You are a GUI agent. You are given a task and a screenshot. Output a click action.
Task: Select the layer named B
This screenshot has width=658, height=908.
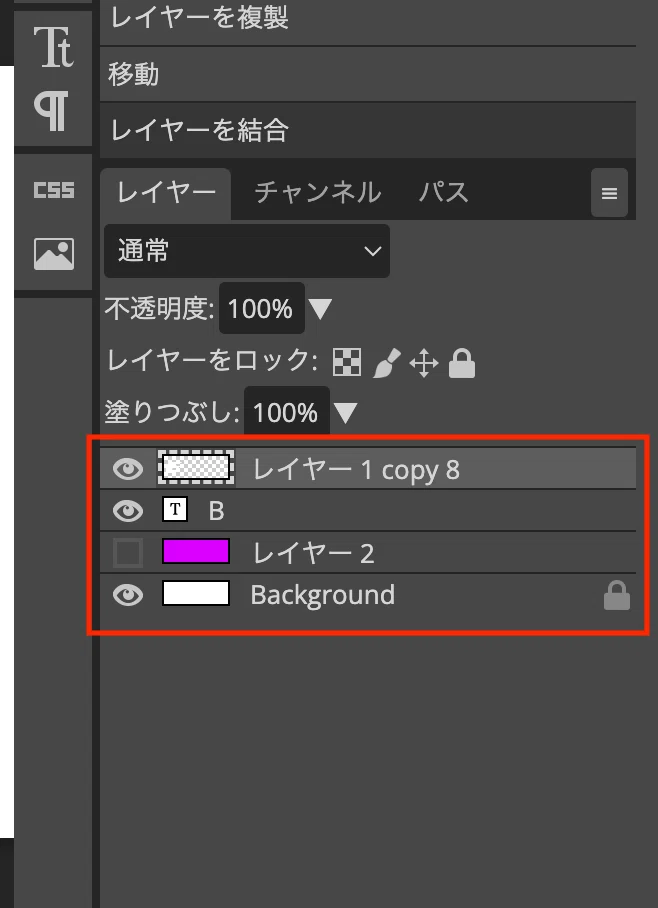point(216,511)
